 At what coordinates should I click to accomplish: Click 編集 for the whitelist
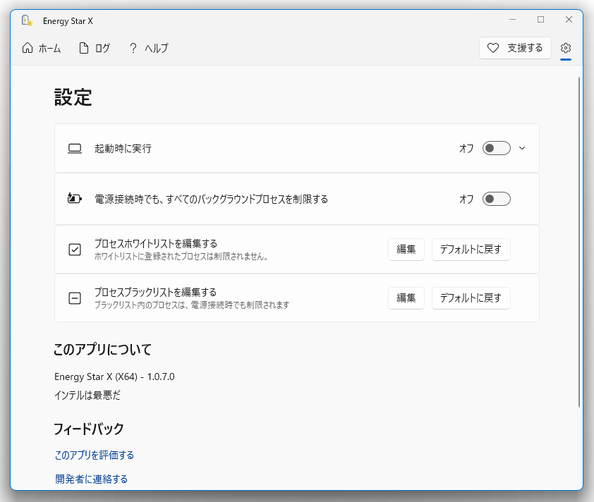coord(406,249)
